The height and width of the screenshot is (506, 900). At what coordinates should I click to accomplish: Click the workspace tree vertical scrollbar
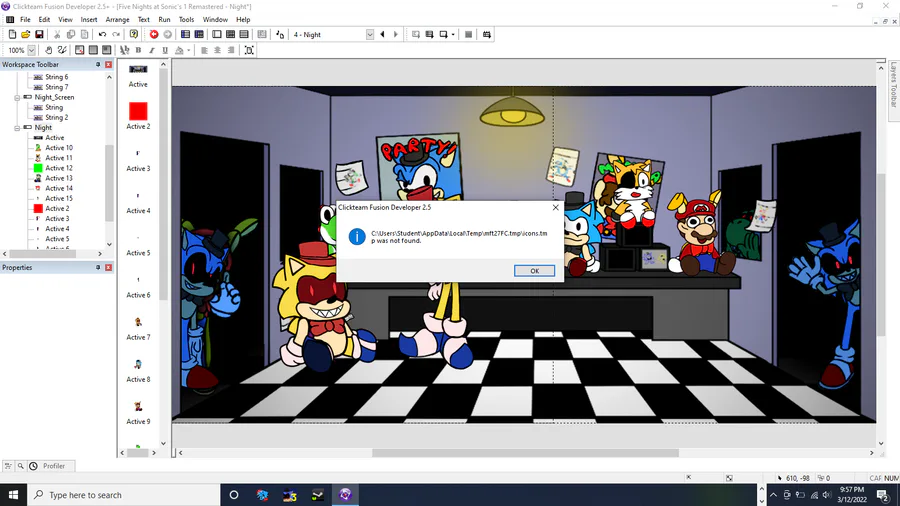(109, 184)
